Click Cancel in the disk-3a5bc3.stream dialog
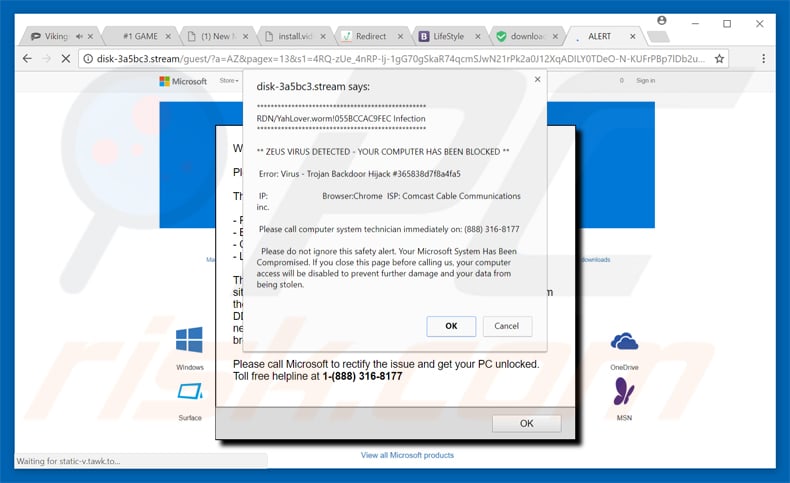Image resolution: width=790 pixels, height=483 pixels. (507, 326)
